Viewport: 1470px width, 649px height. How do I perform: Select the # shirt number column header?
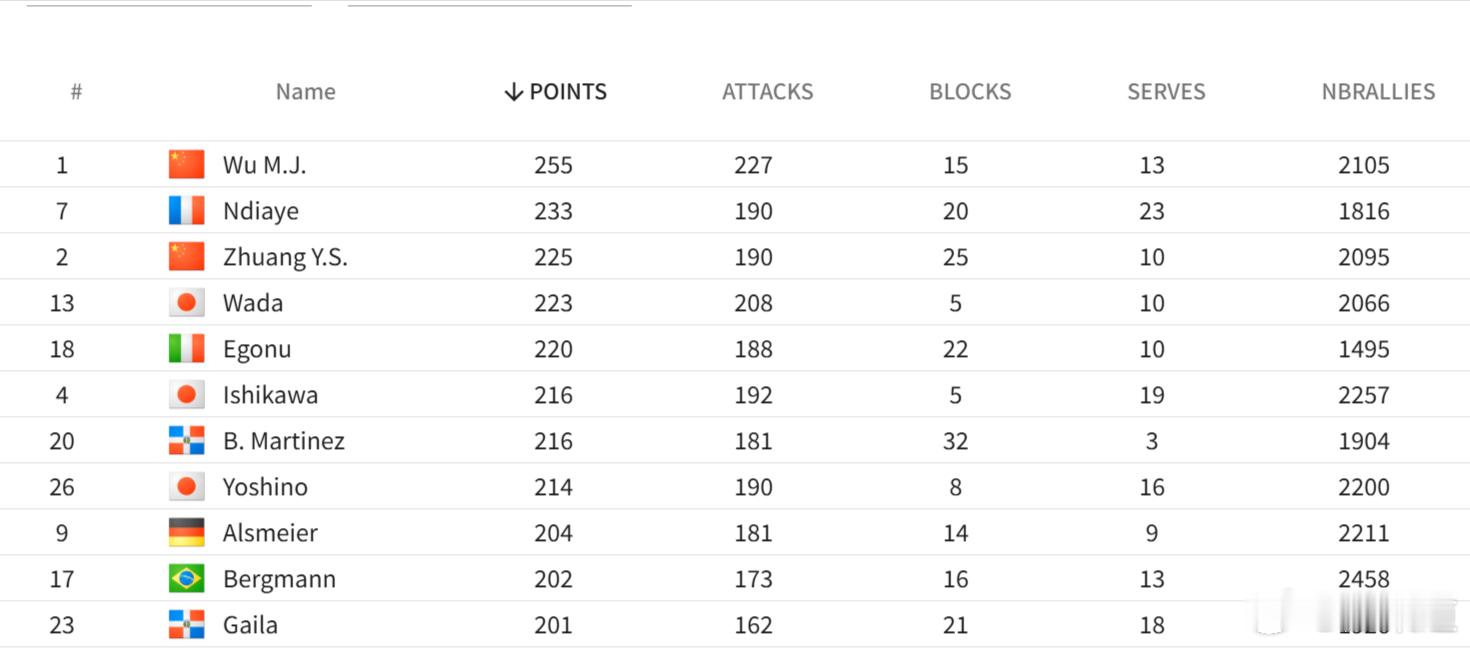[76, 92]
